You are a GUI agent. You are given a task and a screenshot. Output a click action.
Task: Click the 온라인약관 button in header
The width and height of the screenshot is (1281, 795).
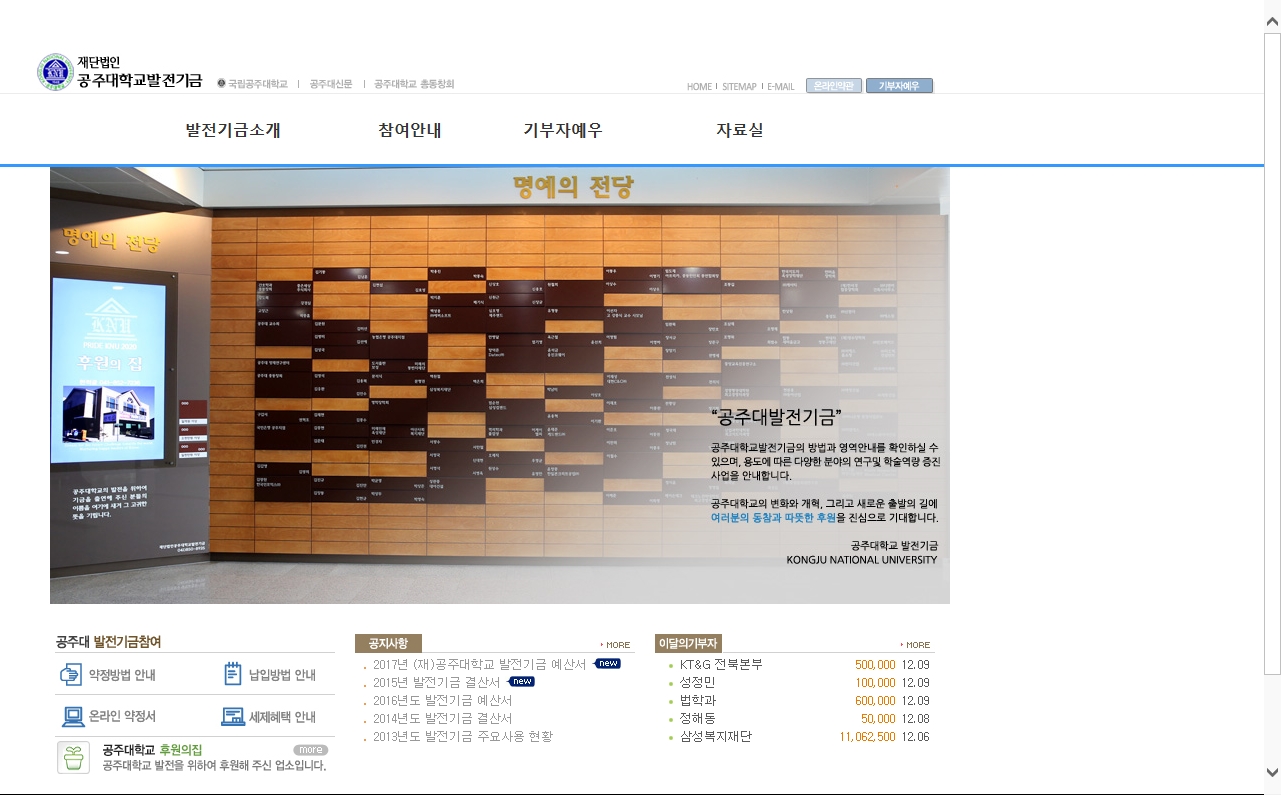(x=833, y=86)
